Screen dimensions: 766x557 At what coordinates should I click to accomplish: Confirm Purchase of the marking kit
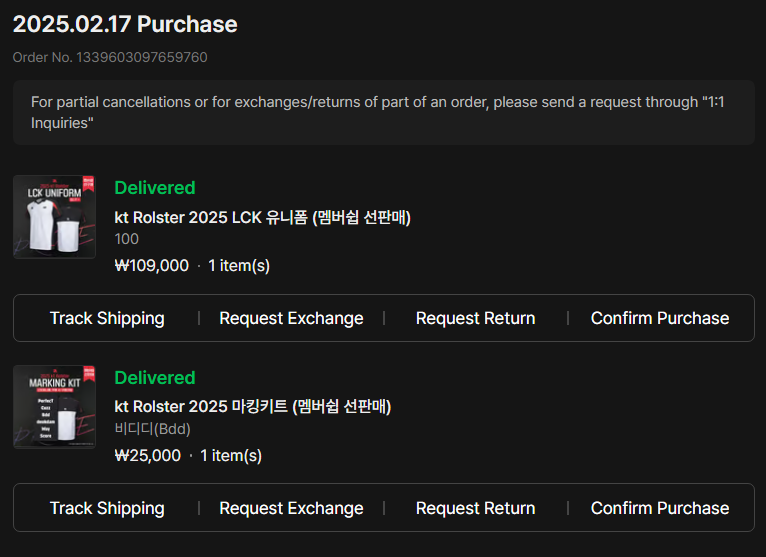660,508
